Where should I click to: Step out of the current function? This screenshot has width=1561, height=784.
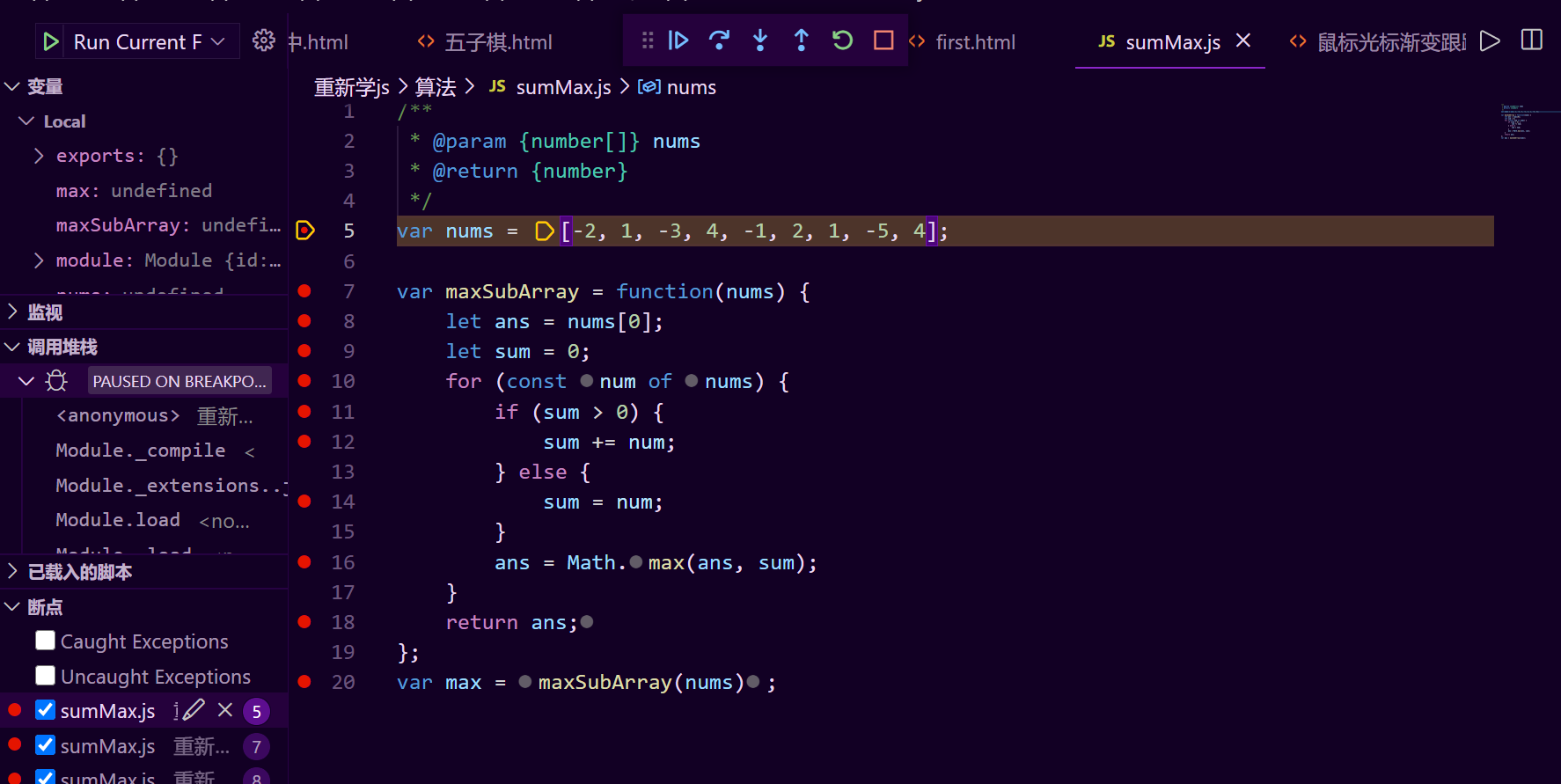click(802, 40)
